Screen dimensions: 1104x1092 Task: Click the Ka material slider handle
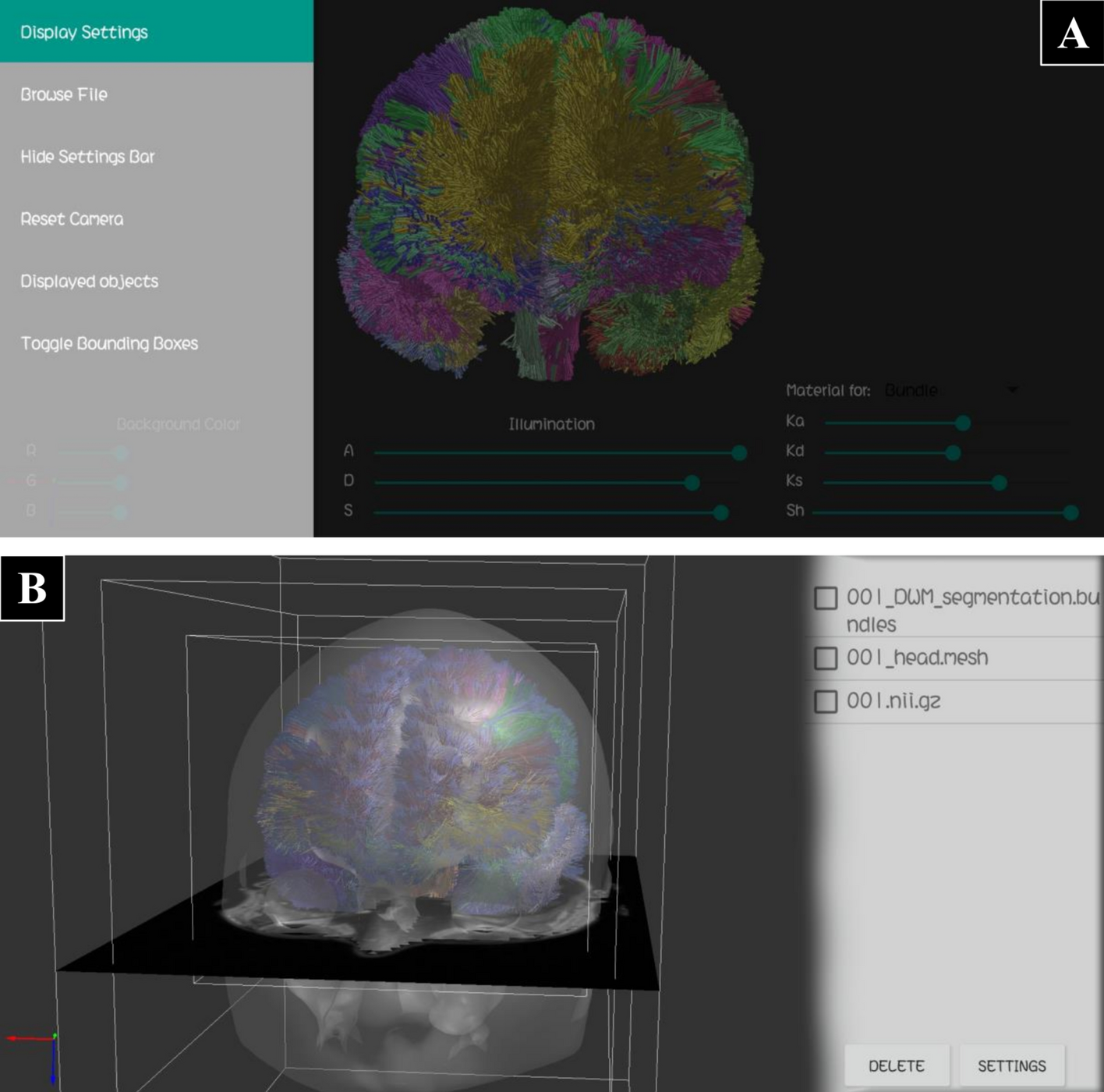click(963, 423)
